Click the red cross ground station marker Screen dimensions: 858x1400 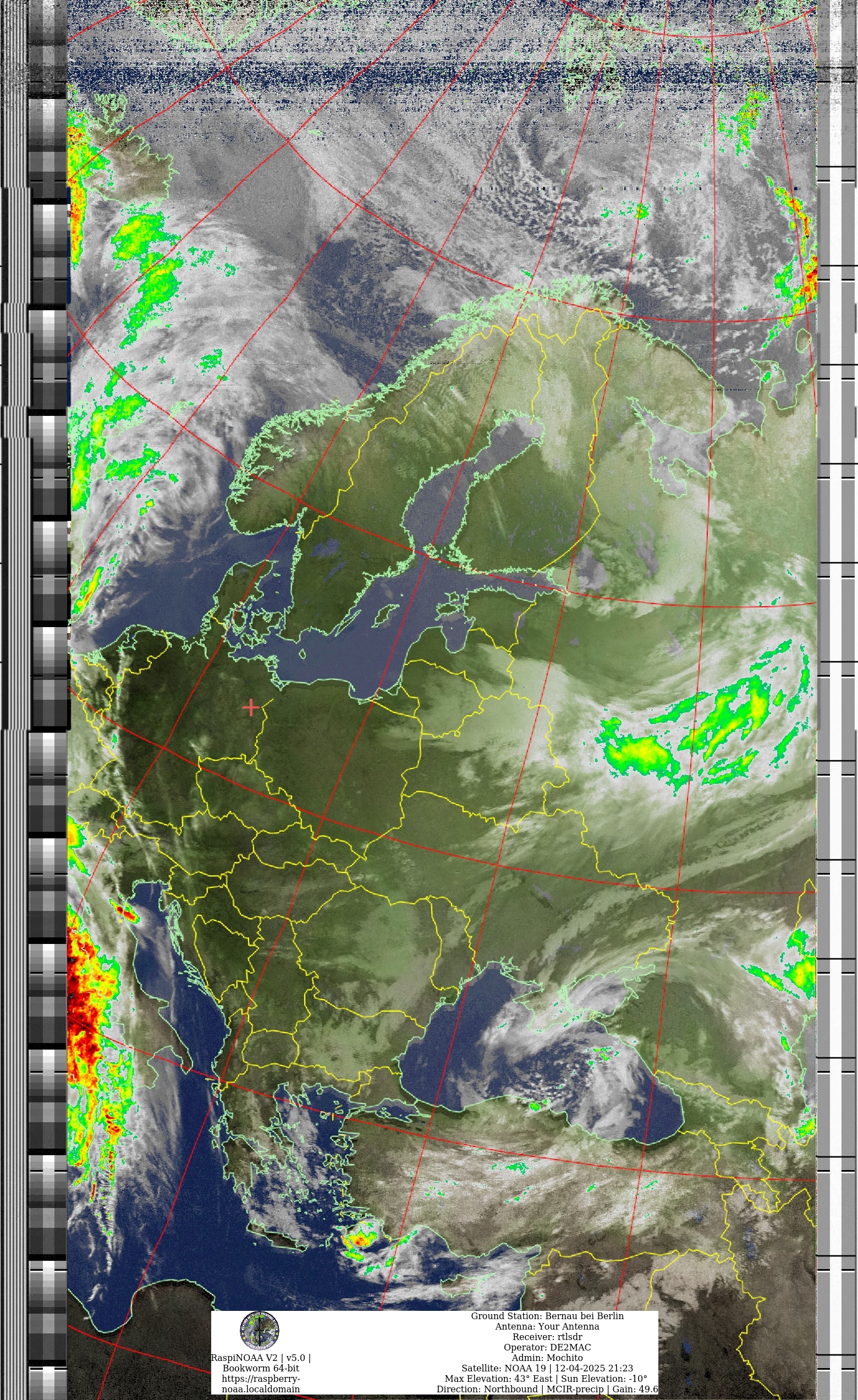point(251,708)
